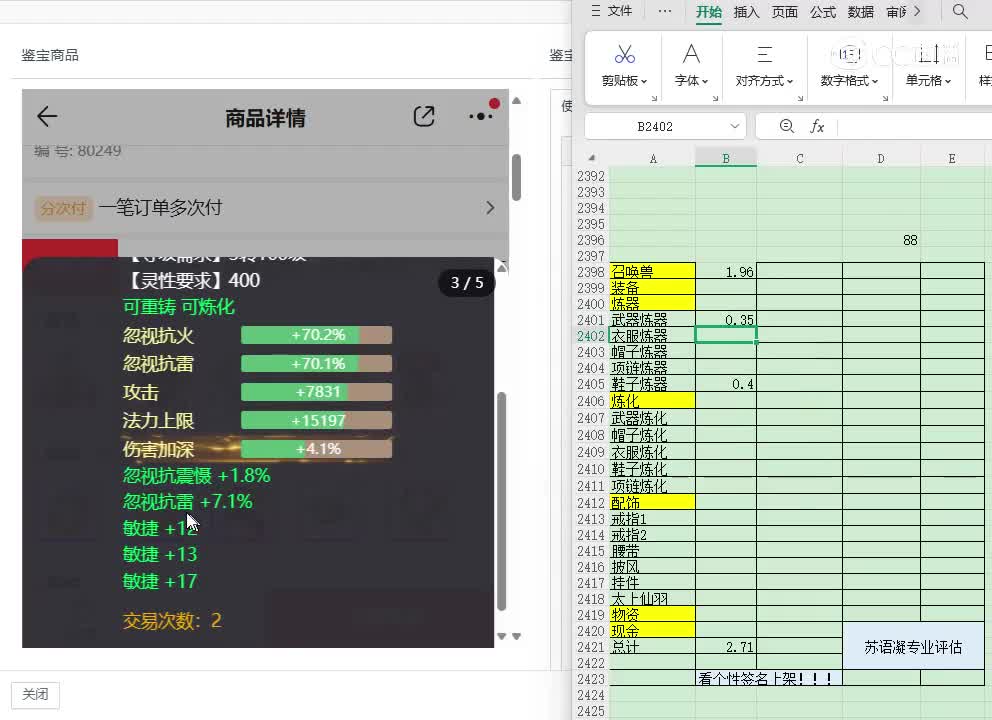The image size is (992, 720).
Task: Expand the 一笔订单多次付 row chevron
Action: (x=490, y=208)
